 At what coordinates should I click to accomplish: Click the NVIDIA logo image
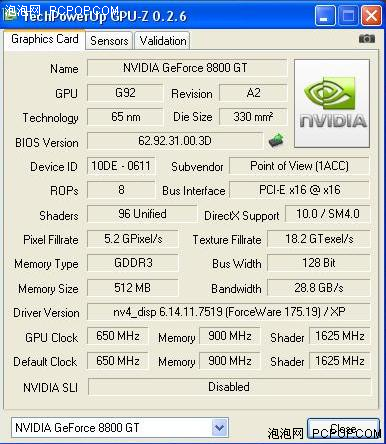(x=332, y=103)
